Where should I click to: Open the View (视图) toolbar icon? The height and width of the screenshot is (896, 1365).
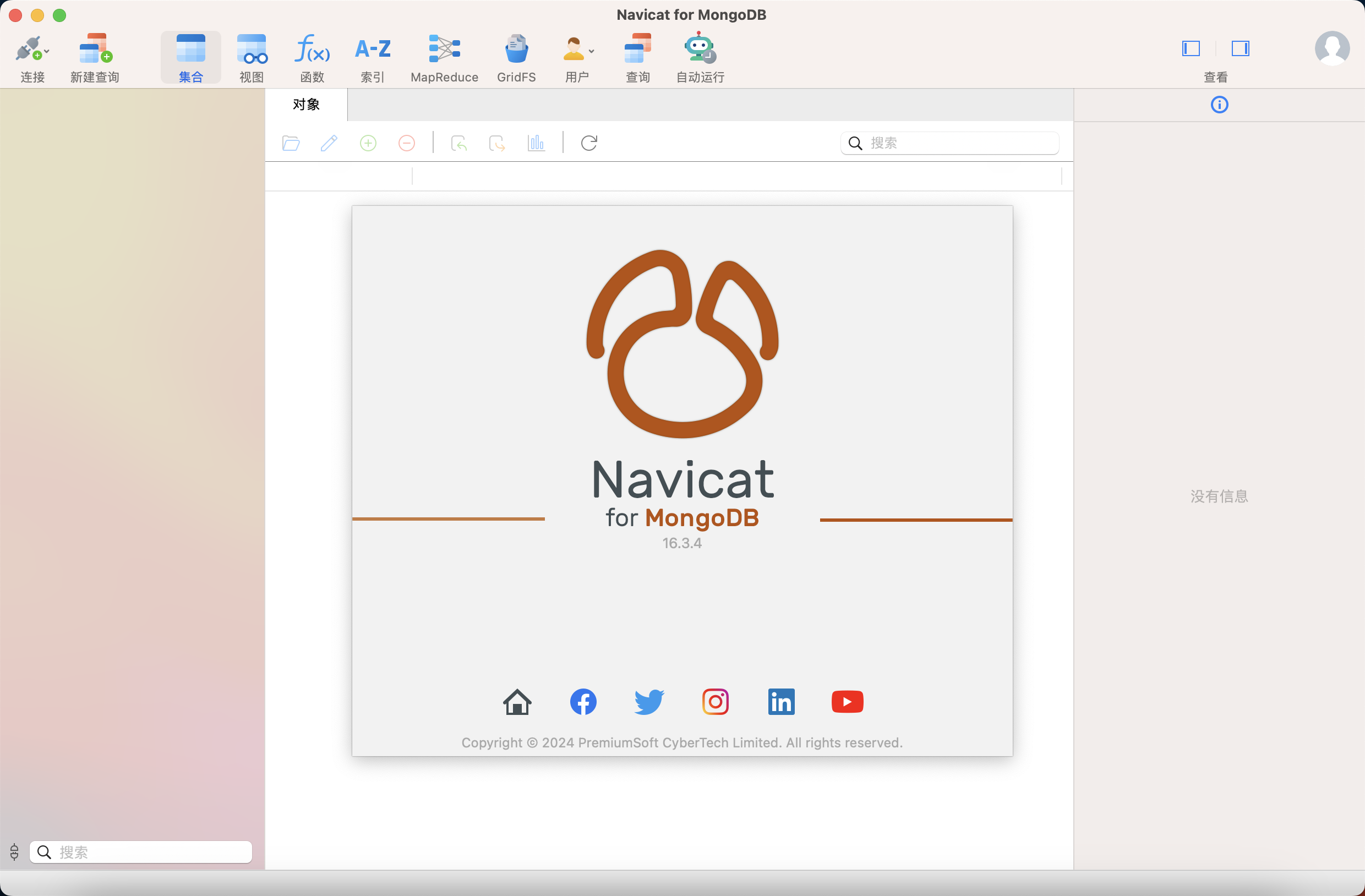[x=252, y=49]
